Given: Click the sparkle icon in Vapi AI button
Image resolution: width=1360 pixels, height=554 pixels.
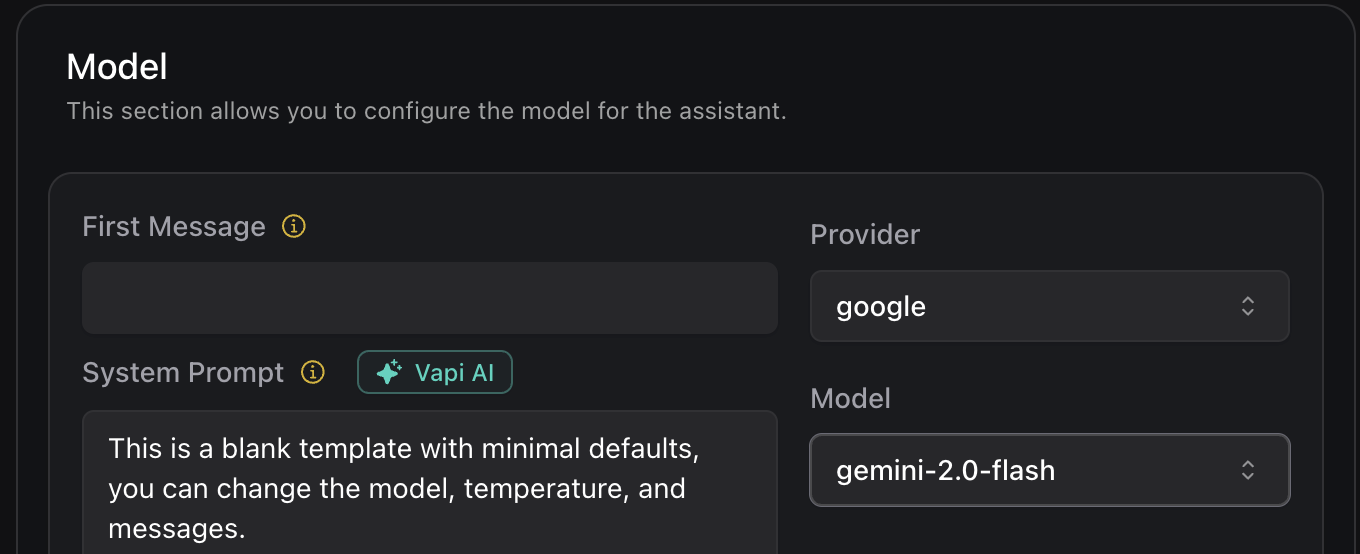Looking at the screenshot, I should point(388,373).
